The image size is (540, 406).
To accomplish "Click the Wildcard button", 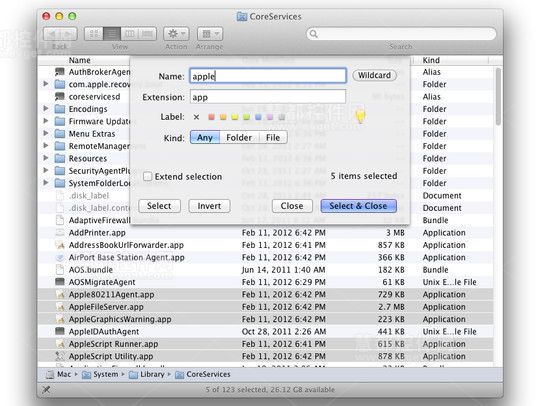I will click(374, 75).
